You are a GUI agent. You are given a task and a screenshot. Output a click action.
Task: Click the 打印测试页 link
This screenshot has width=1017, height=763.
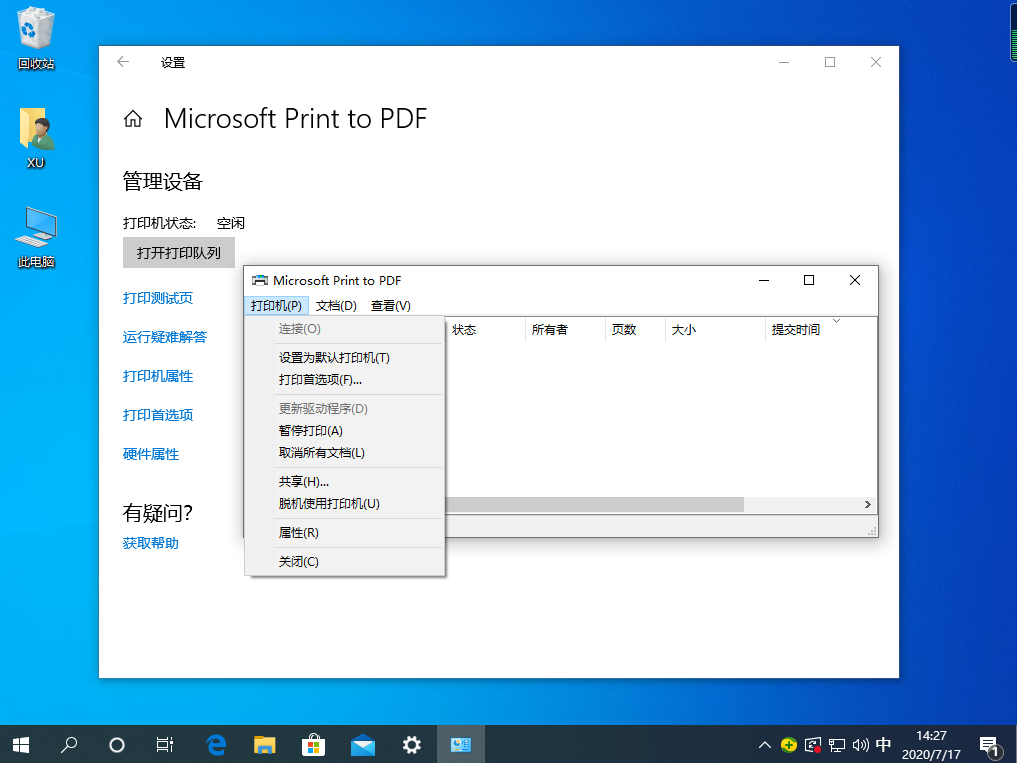pyautogui.click(x=158, y=298)
